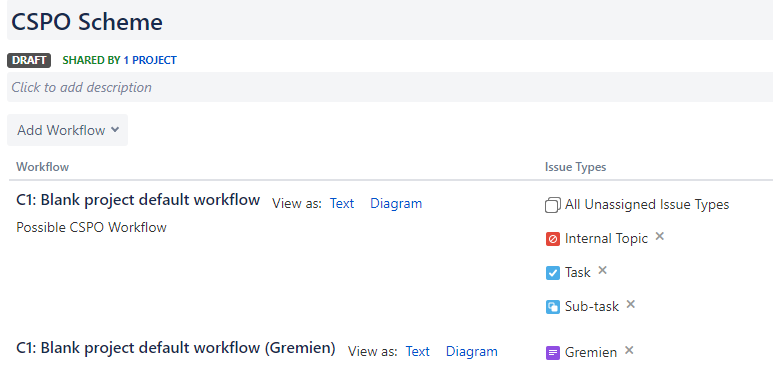Click the CSPO Scheme title
This screenshot has width=773, height=388.
click(x=87, y=22)
